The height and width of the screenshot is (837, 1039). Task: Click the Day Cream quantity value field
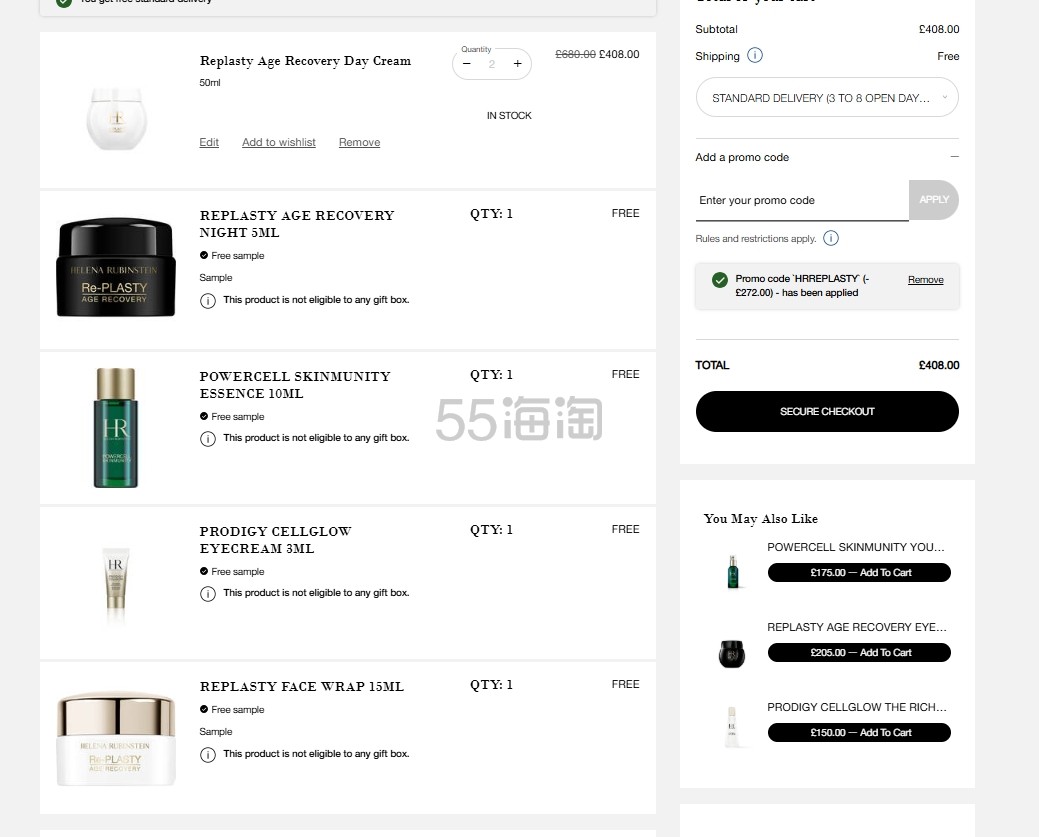point(492,64)
